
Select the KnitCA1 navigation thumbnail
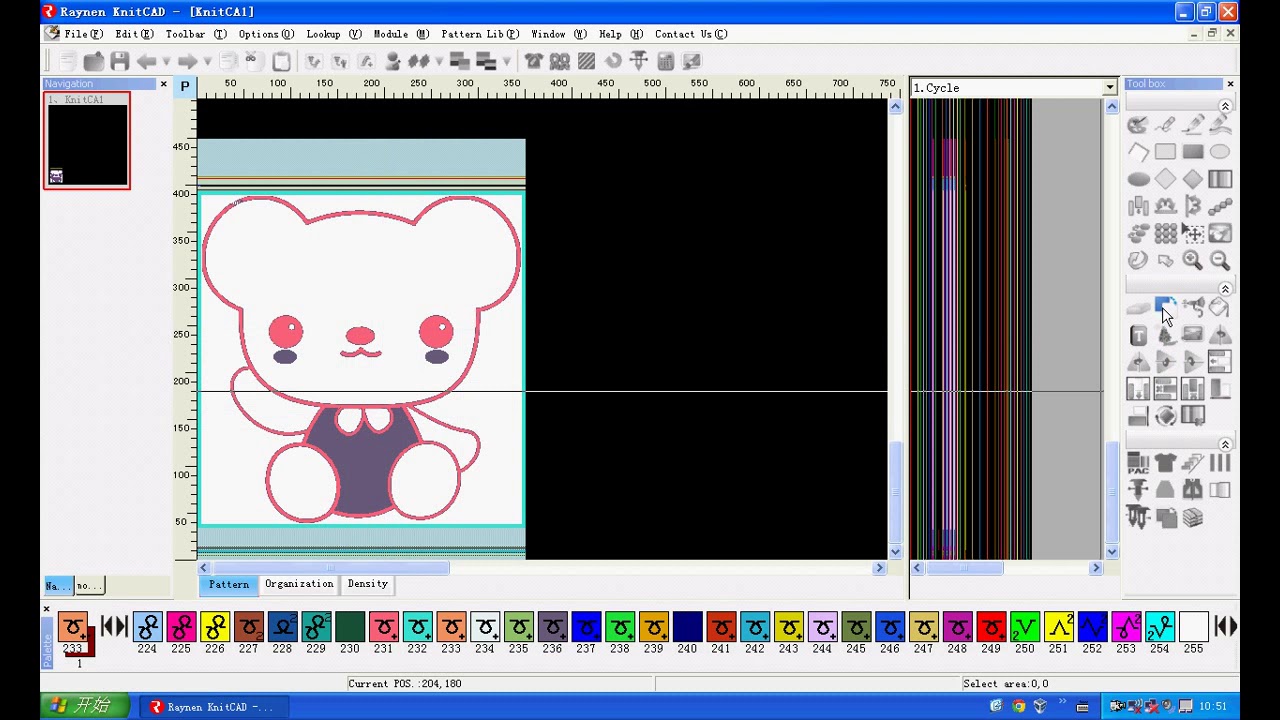87,140
